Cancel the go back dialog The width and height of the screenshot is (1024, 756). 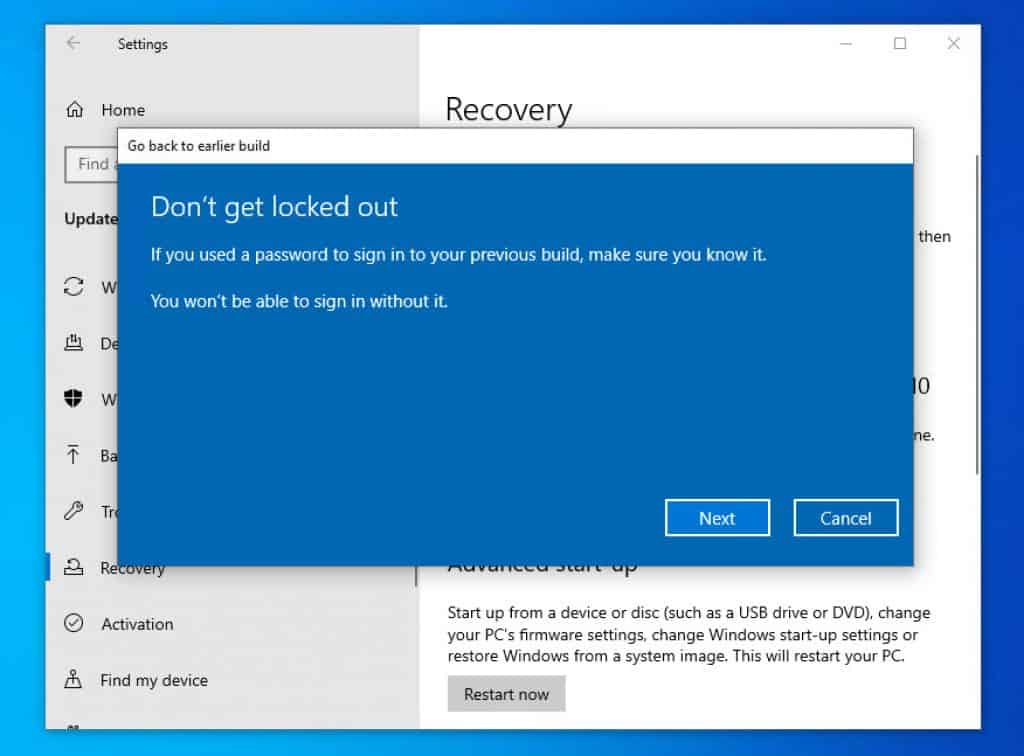click(845, 517)
